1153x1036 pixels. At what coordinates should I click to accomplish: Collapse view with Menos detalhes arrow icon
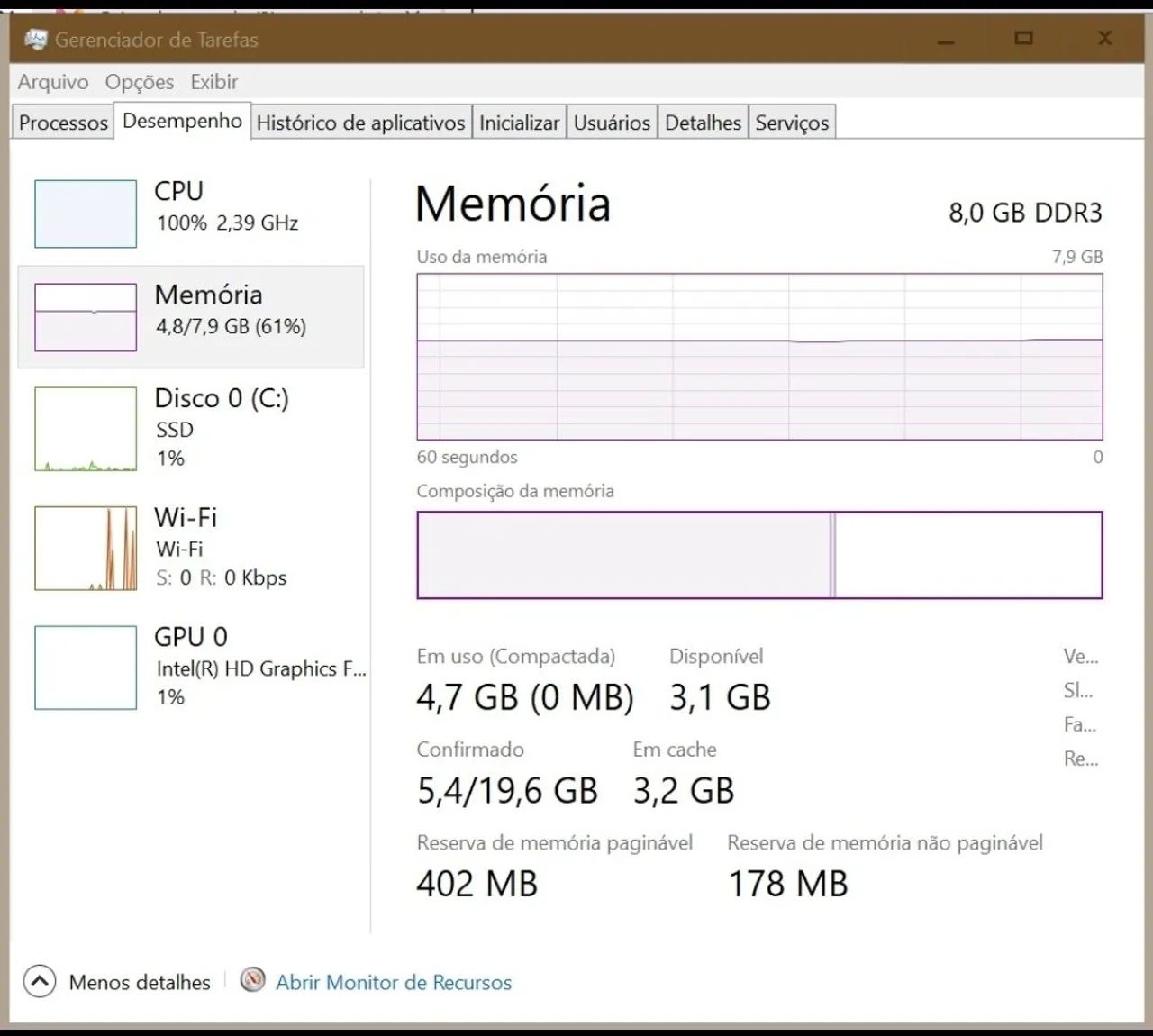[40, 981]
